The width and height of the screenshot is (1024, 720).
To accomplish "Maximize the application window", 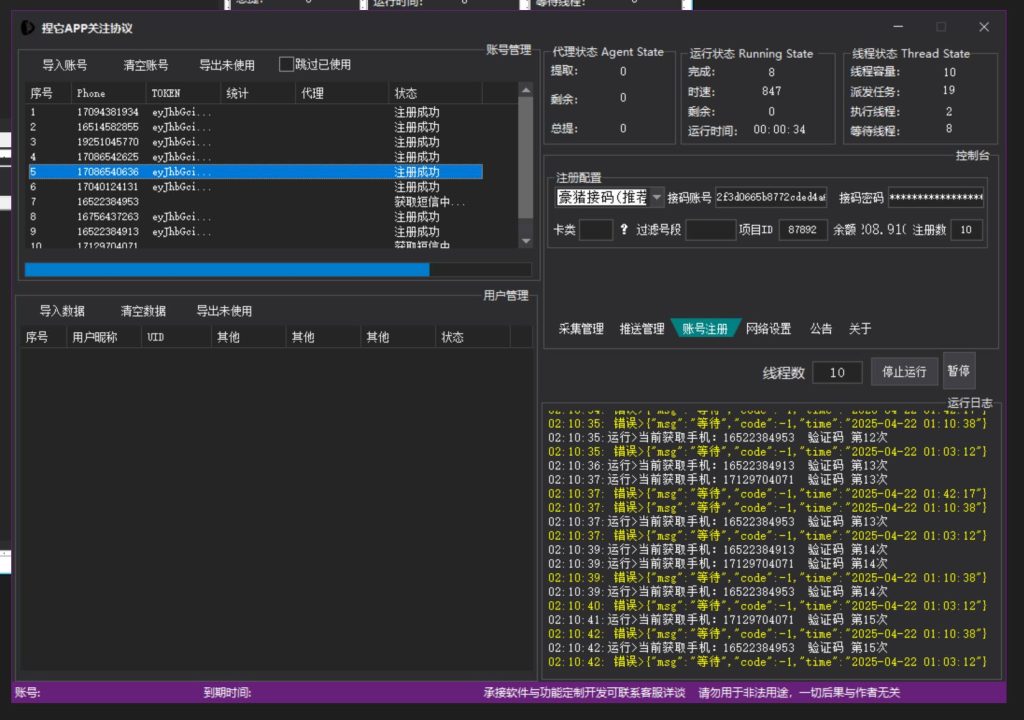I will (x=940, y=28).
